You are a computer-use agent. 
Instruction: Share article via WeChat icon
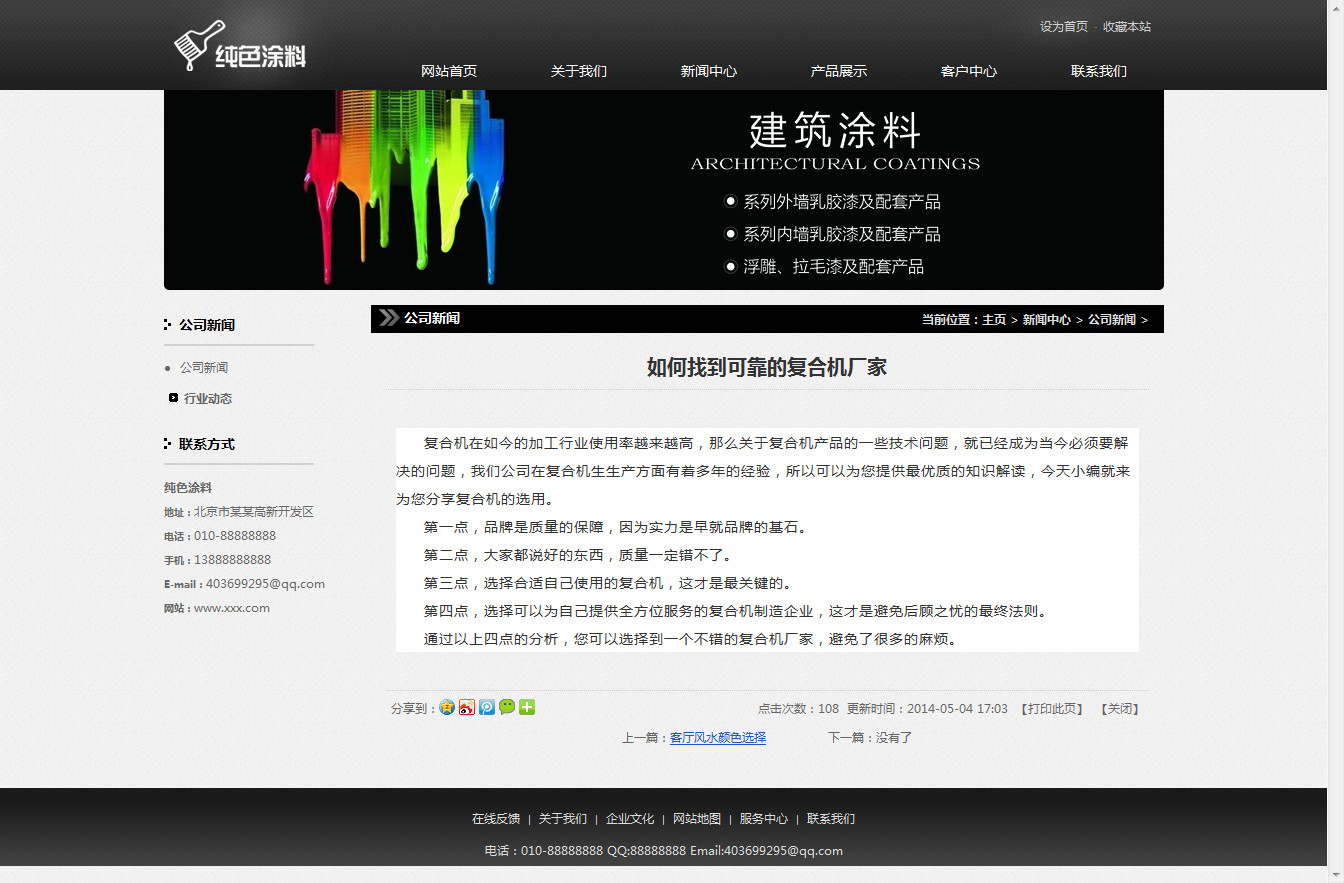507,707
